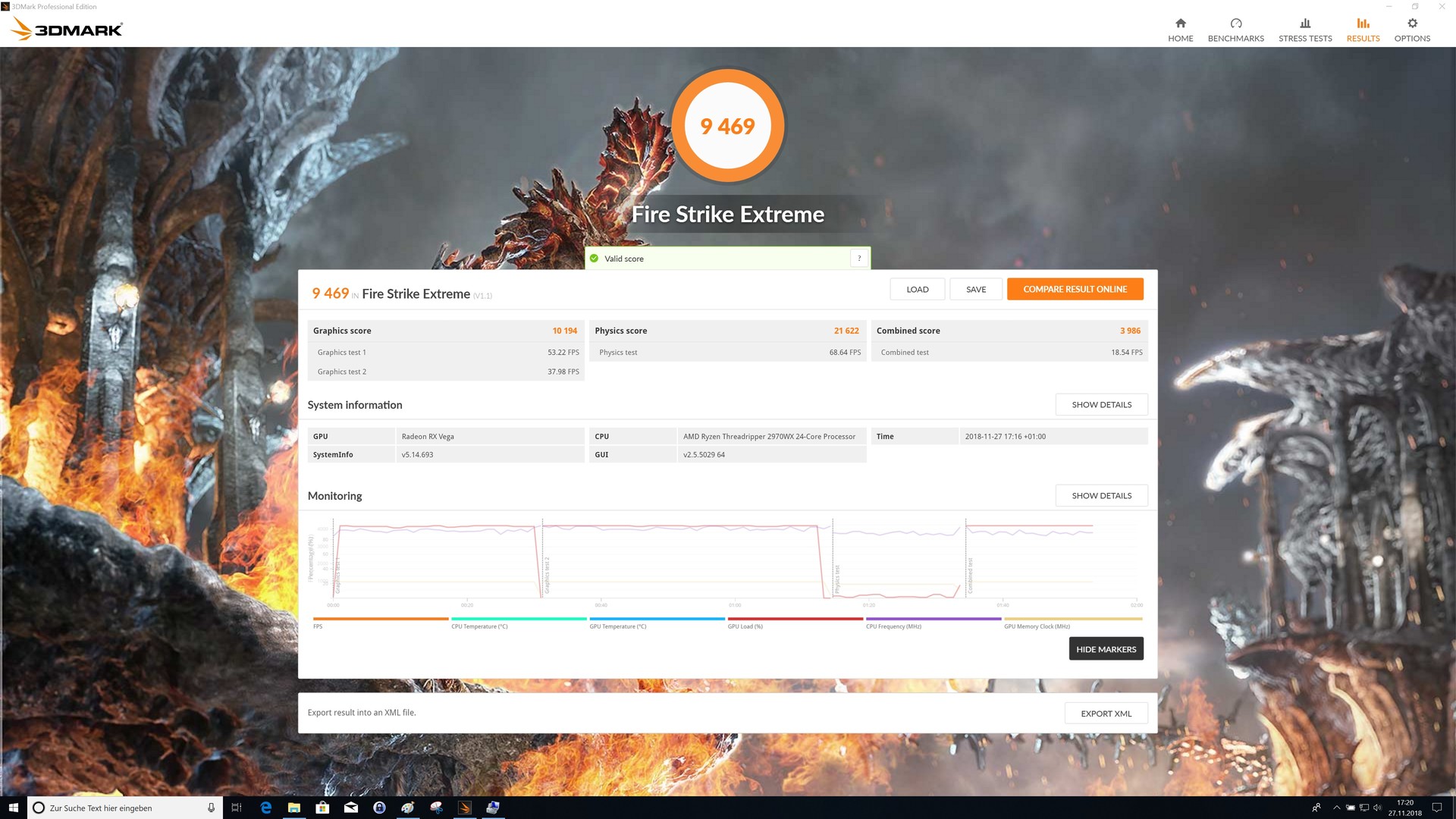Open File Explorer from taskbar
1456x819 pixels.
pyautogui.click(x=293, y=808)
